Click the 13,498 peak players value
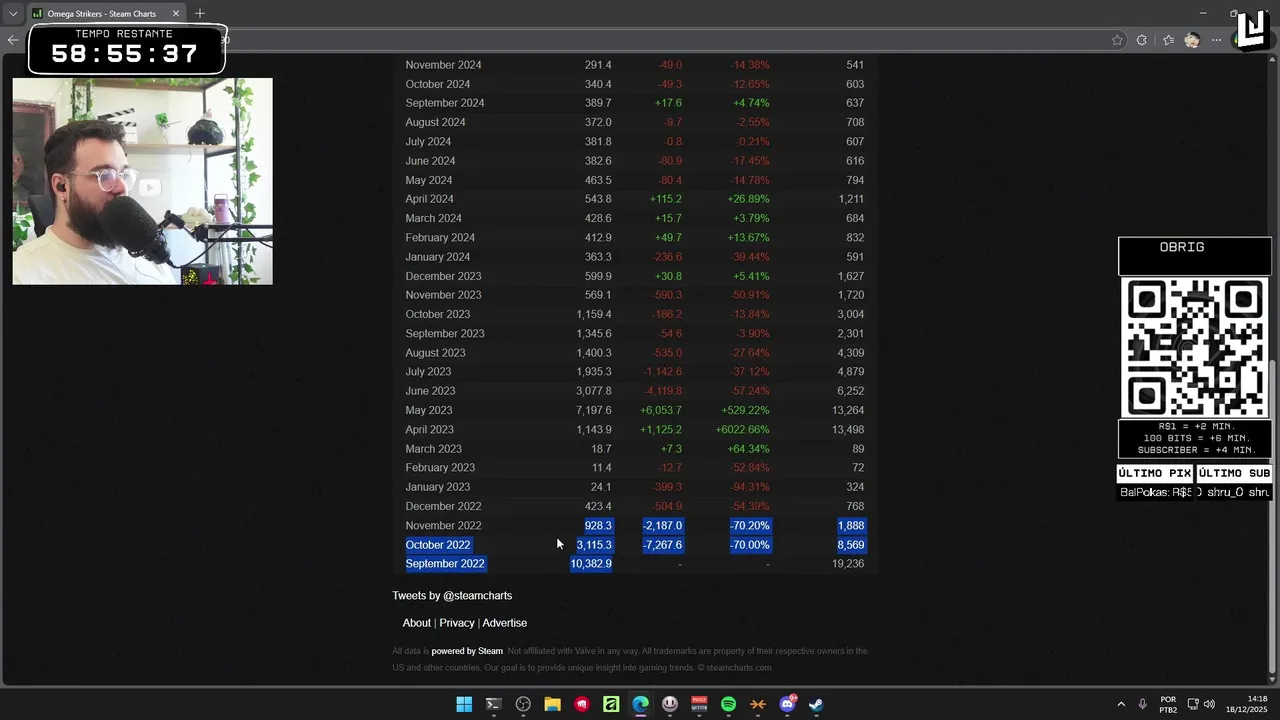Viewport: 1280px width, 720px height. coord(848,430)
